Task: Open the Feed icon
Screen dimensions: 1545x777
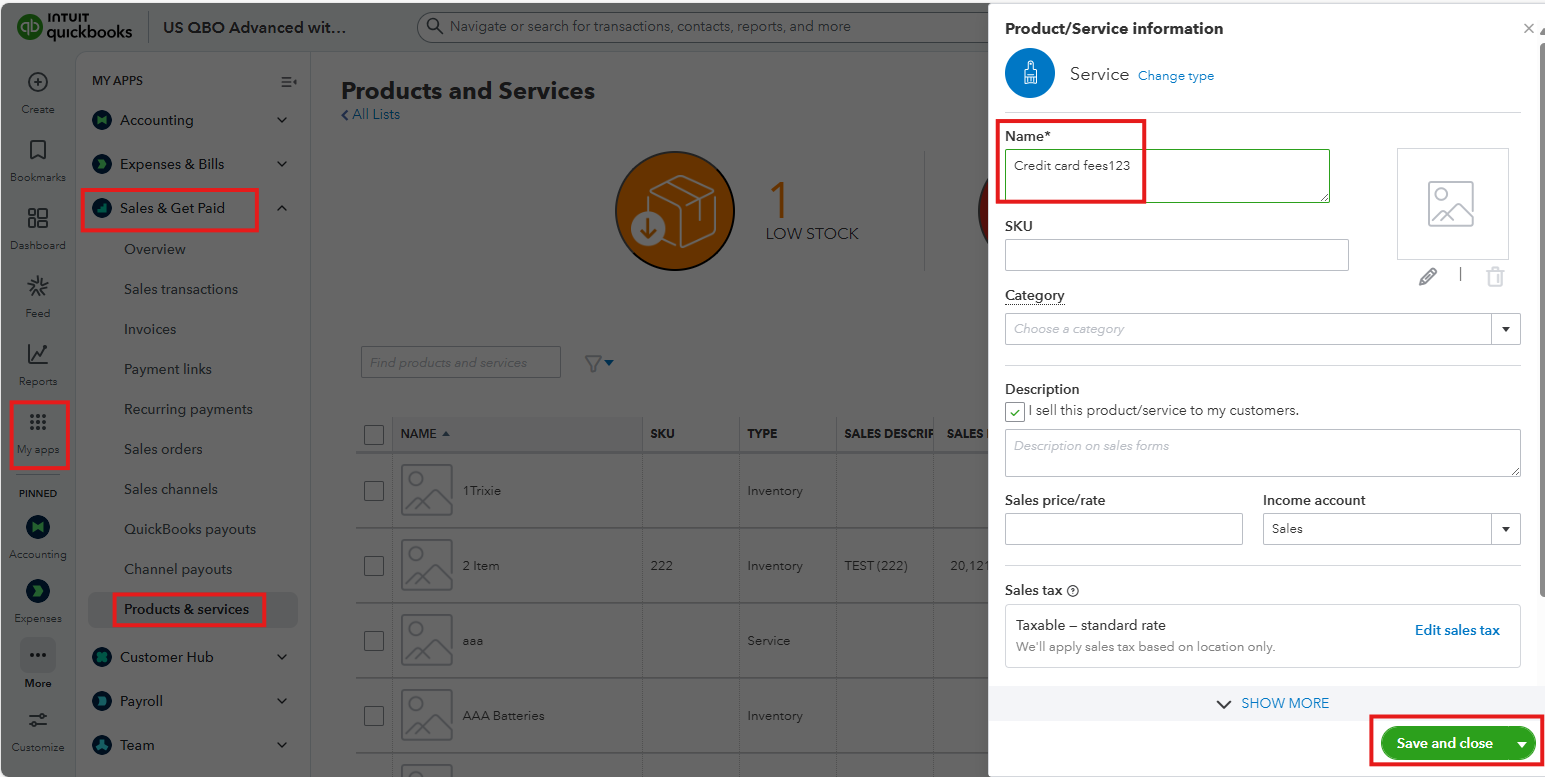Action: pos(37,287)
